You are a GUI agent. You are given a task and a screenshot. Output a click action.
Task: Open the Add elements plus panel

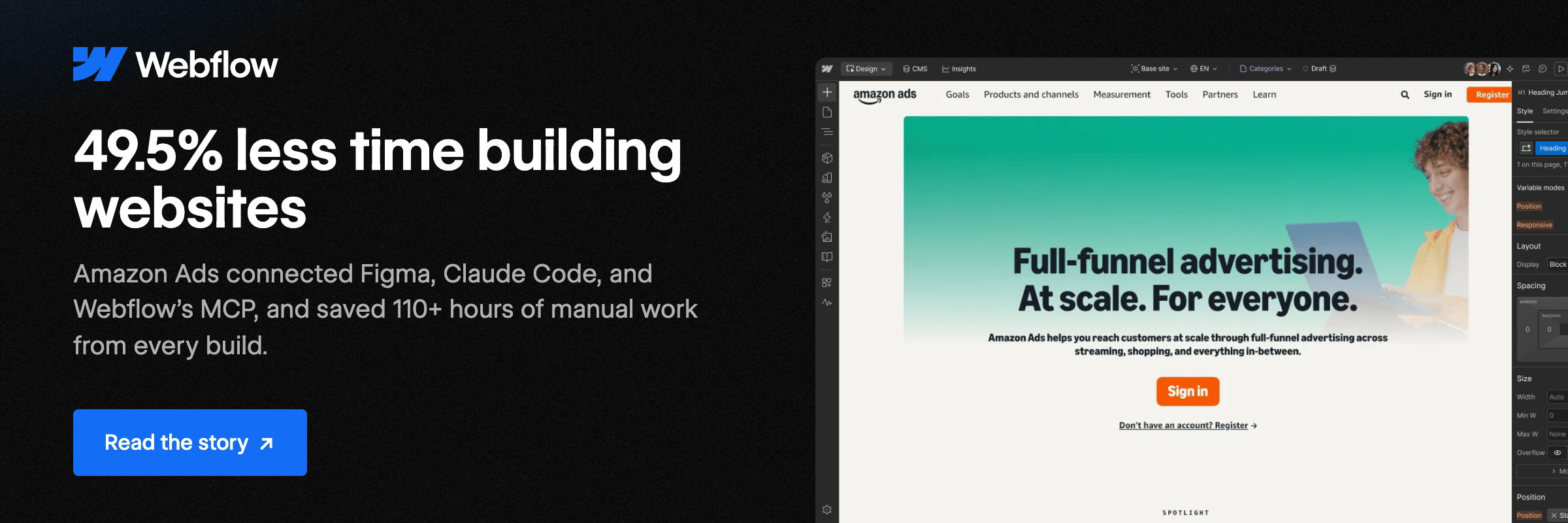pyautogui.click(x=827, y=92)
